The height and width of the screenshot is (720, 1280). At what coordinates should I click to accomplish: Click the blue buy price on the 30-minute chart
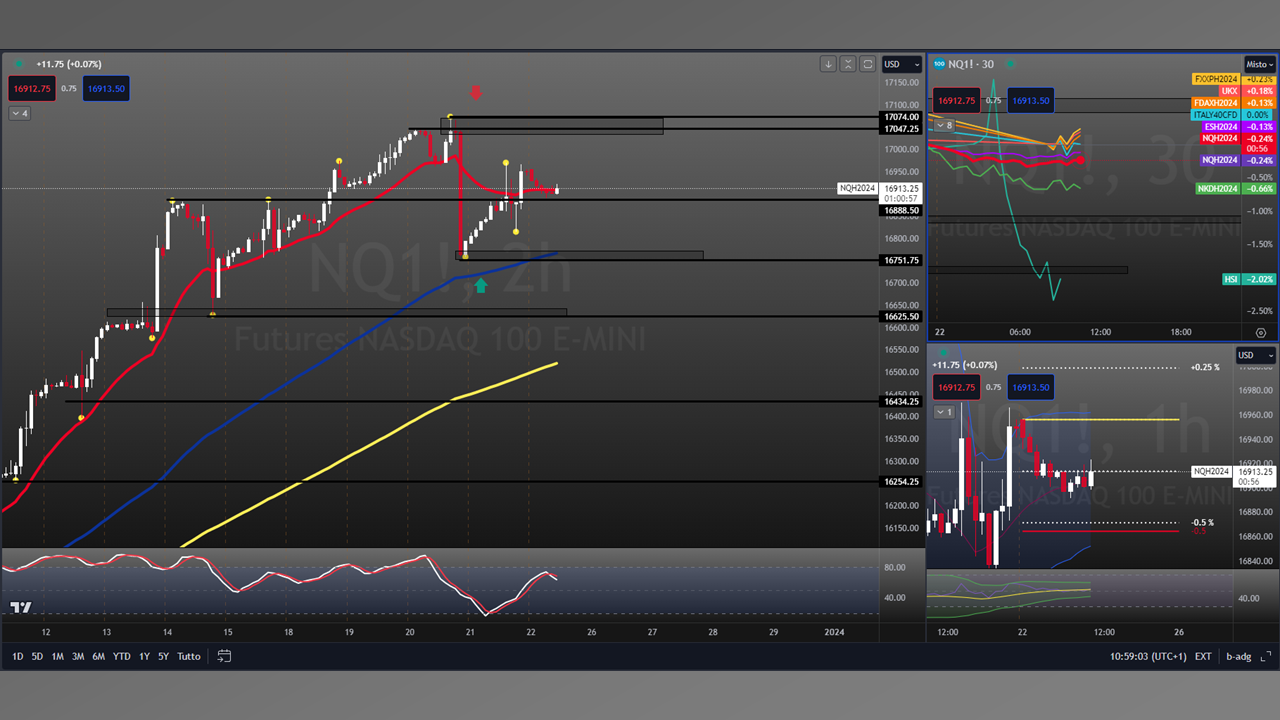click(1031, 100)
